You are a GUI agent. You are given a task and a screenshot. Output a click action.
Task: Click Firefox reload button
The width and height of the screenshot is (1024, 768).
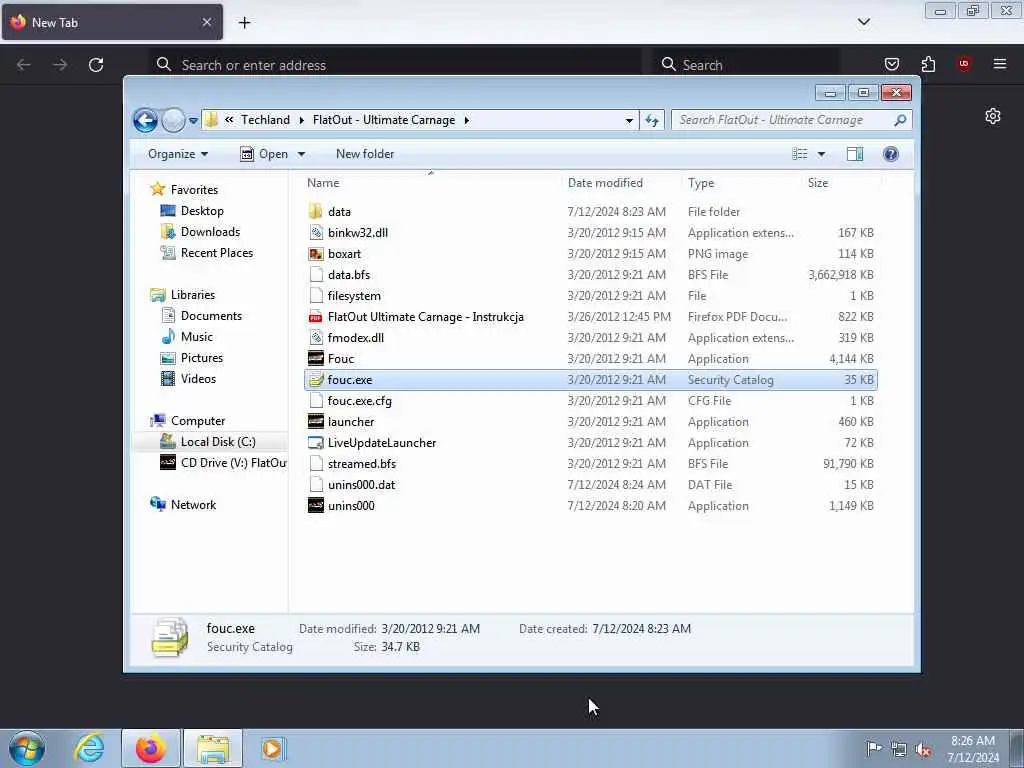[96, 65]
